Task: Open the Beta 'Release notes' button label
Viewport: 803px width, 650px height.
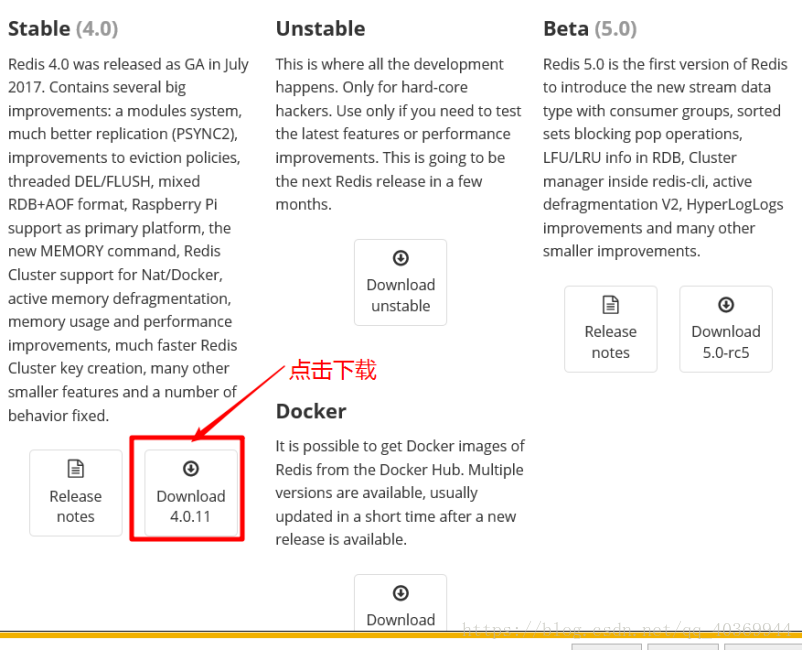Action: [x=610, y=342]
